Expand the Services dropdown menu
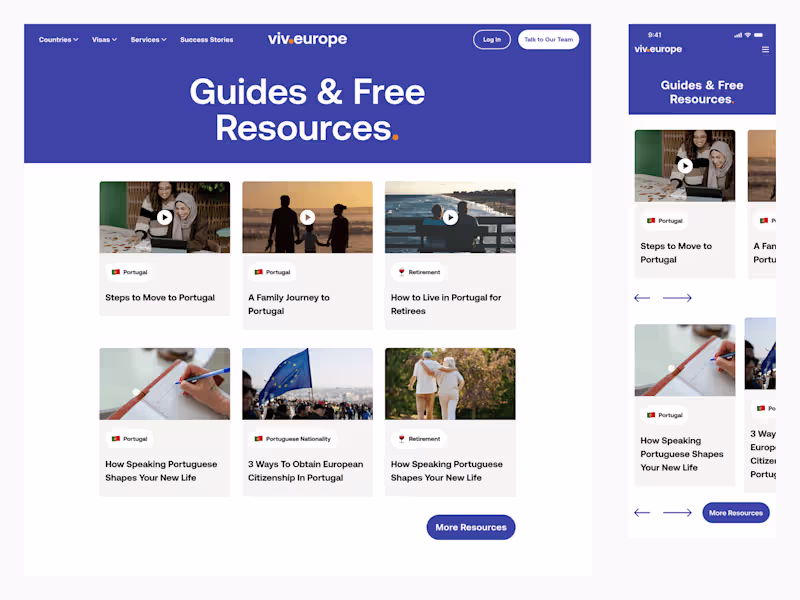 [148, 39]
